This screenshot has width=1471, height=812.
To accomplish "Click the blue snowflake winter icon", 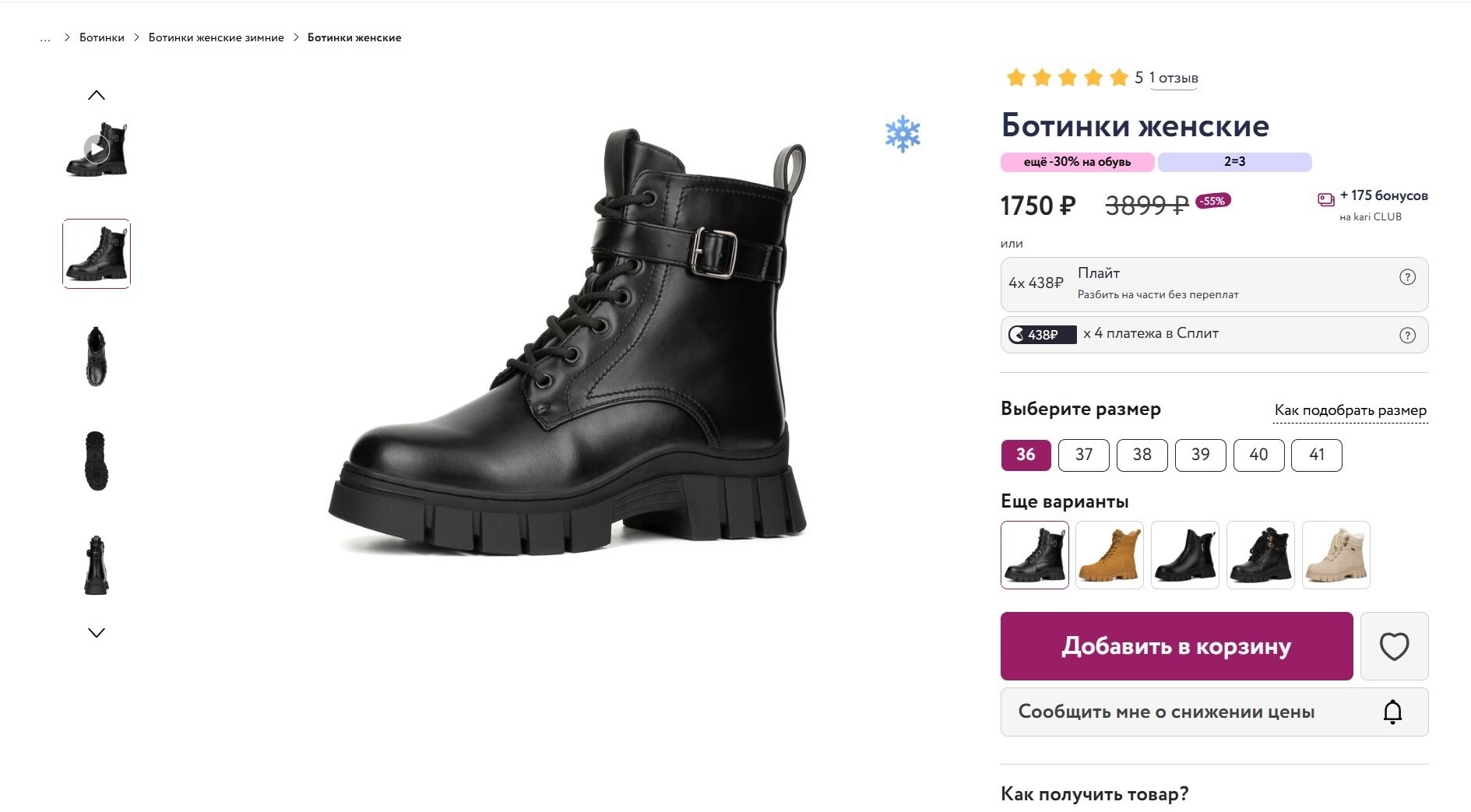I will coord(903,134).
